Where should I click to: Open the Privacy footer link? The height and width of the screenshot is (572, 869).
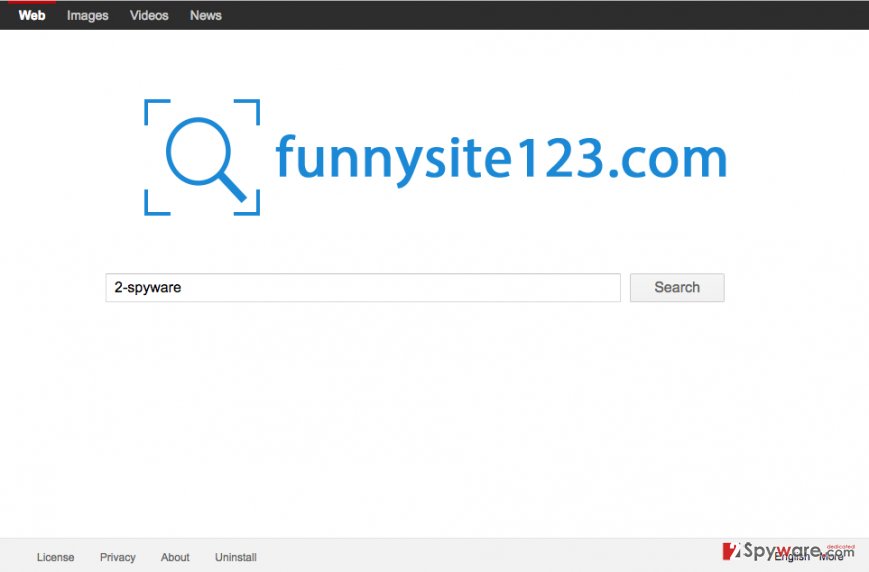pyautogui.click(x=117, y=557)
